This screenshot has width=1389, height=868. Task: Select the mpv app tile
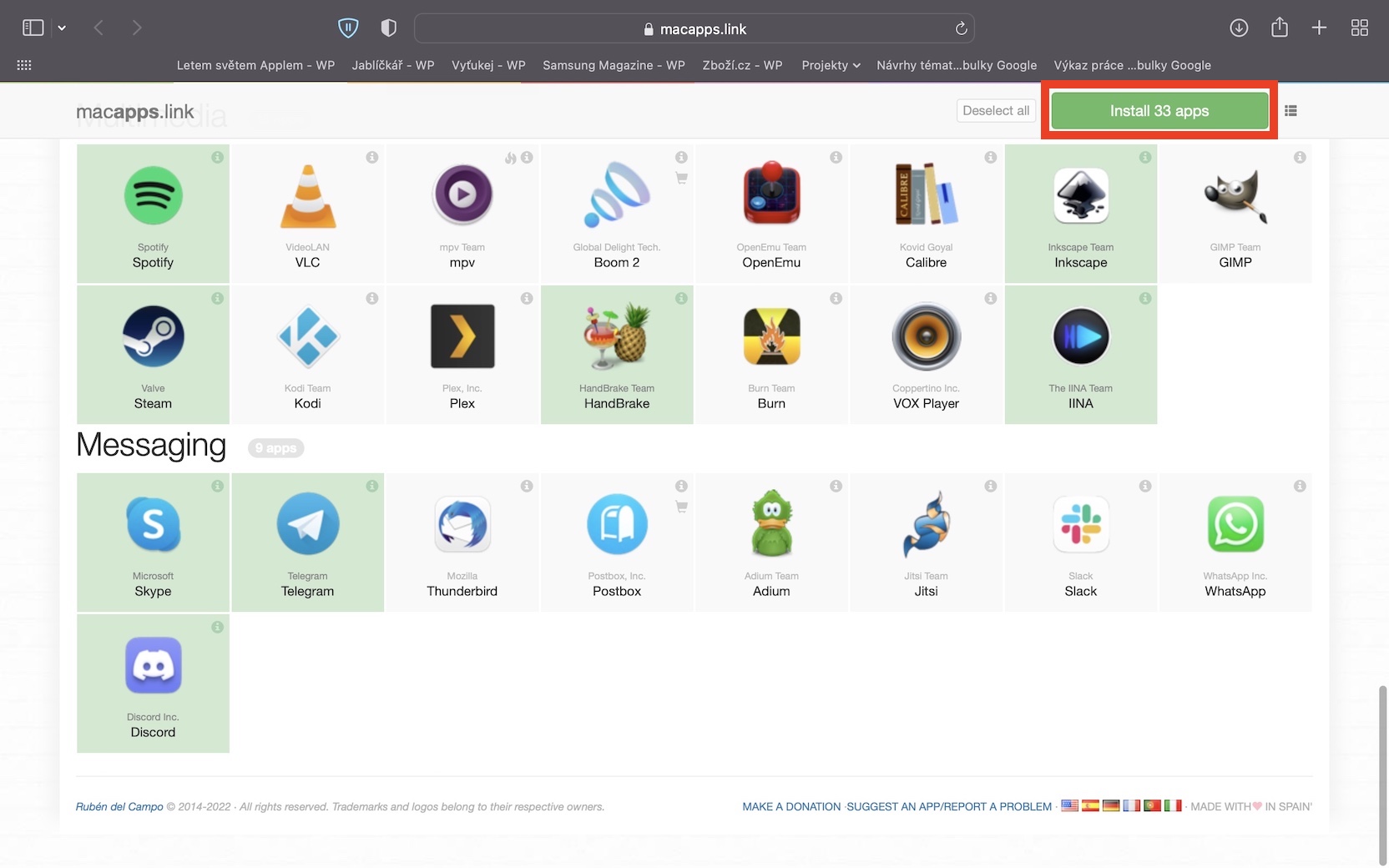point(462,214)
